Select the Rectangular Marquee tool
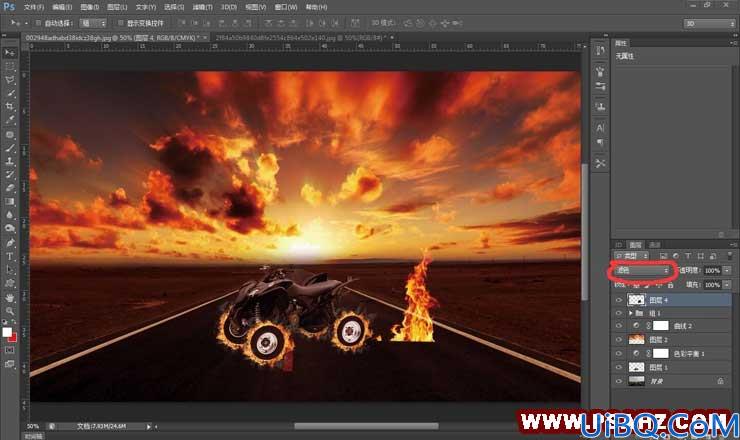 [x=9, y=67]
